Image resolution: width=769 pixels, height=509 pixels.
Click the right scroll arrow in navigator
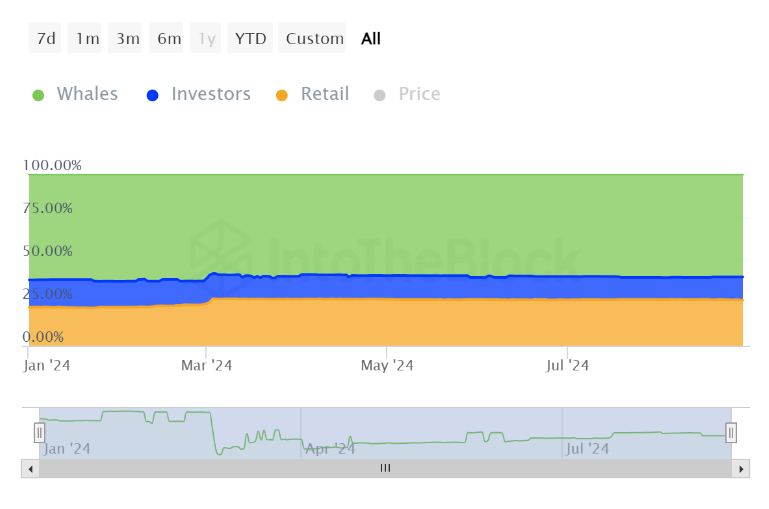741,469
